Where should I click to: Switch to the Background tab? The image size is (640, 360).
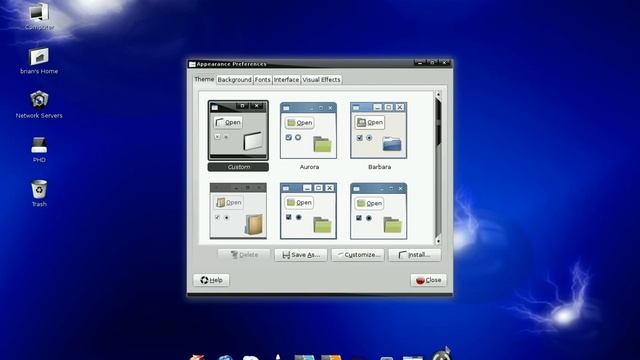234,80
